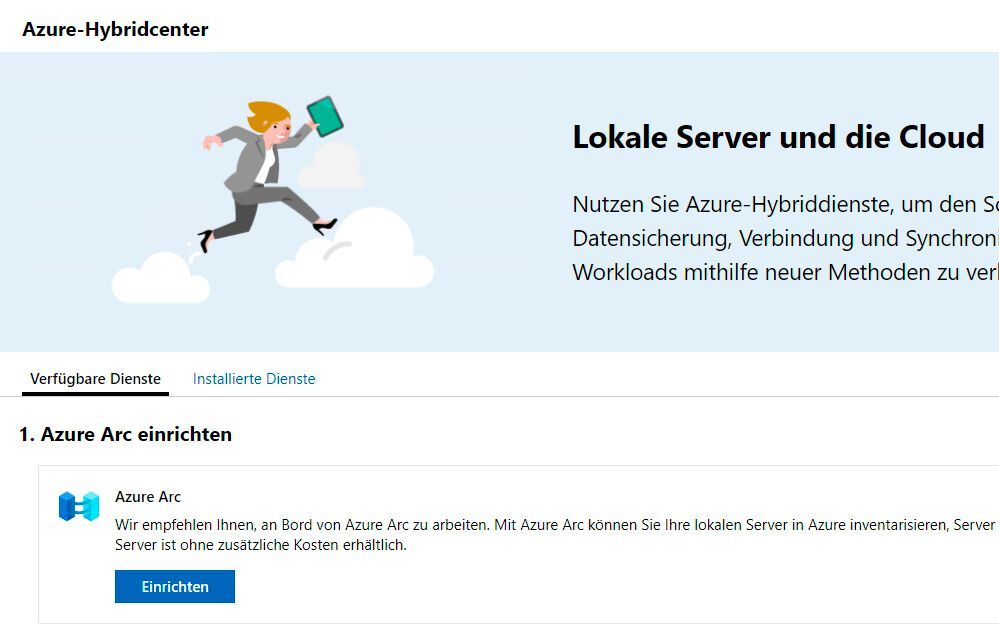Click the 'Wir empfehlen Ihnen' description text
The image size is (999, 637).
tap(557, 535)
